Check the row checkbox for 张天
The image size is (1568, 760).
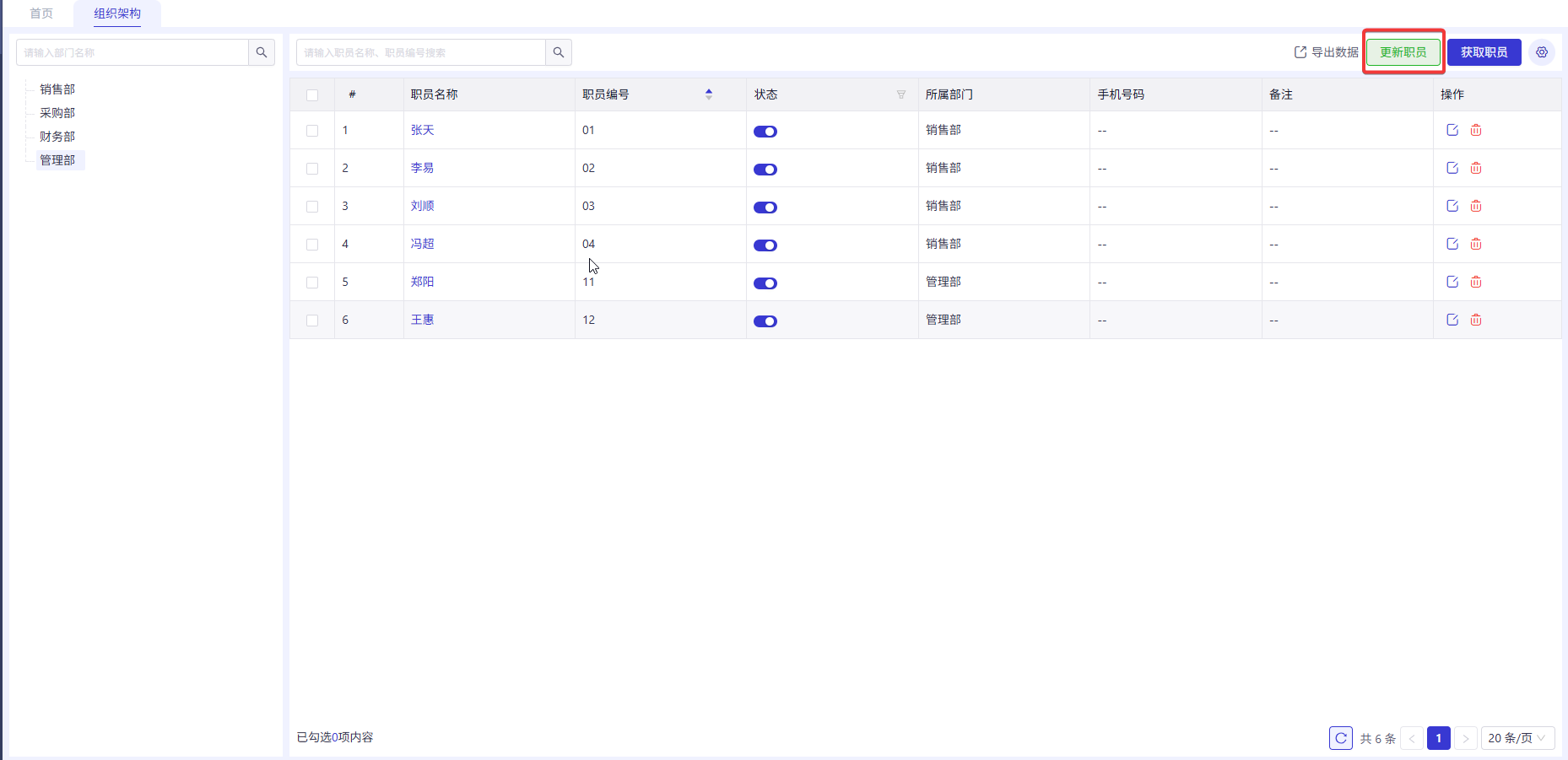(x=312, y=131)
